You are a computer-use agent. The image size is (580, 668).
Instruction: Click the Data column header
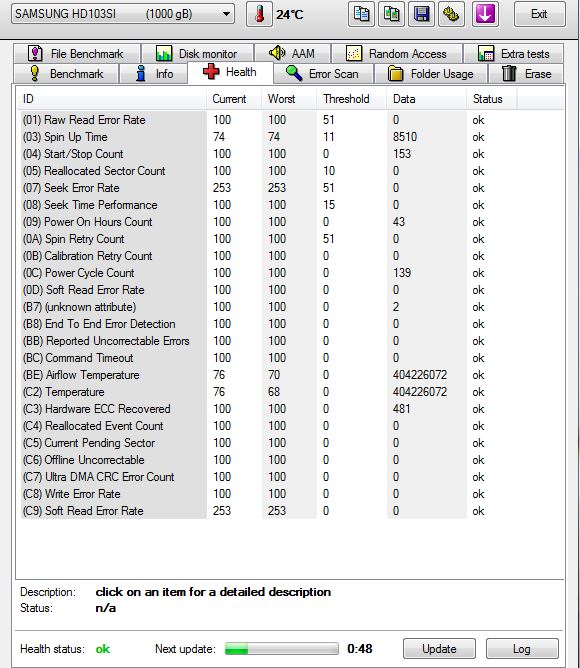[x=426, y=99]
